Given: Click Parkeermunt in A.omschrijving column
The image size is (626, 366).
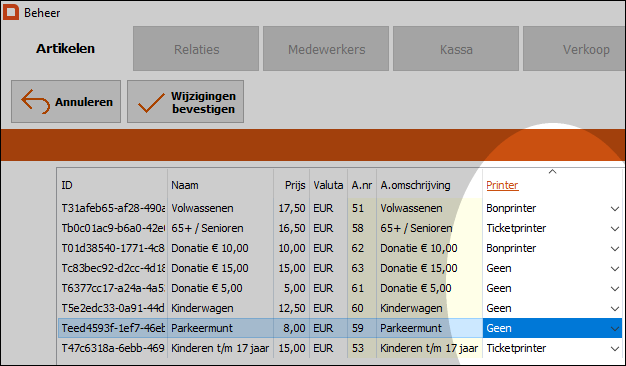Looking at the screenshot, I should [x=429, y=328].
